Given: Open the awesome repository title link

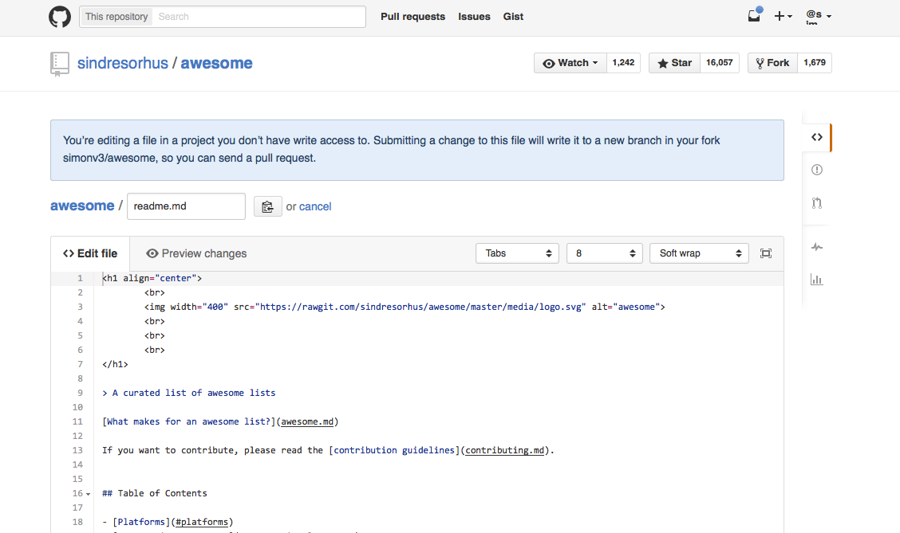Looking at the screenshot, I should tap(216, 63).
